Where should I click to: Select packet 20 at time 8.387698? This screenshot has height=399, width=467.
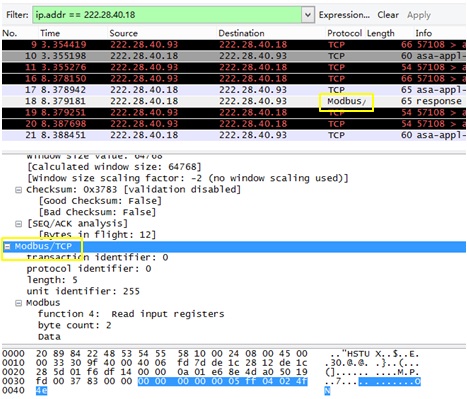tap(234, 124)
